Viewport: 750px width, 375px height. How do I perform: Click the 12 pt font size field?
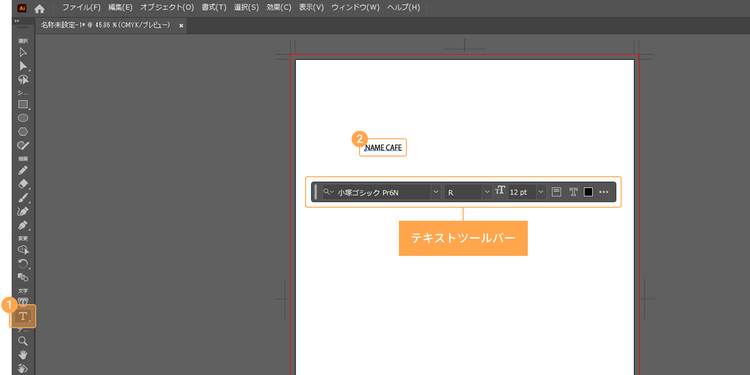click(x=522, y=192)
